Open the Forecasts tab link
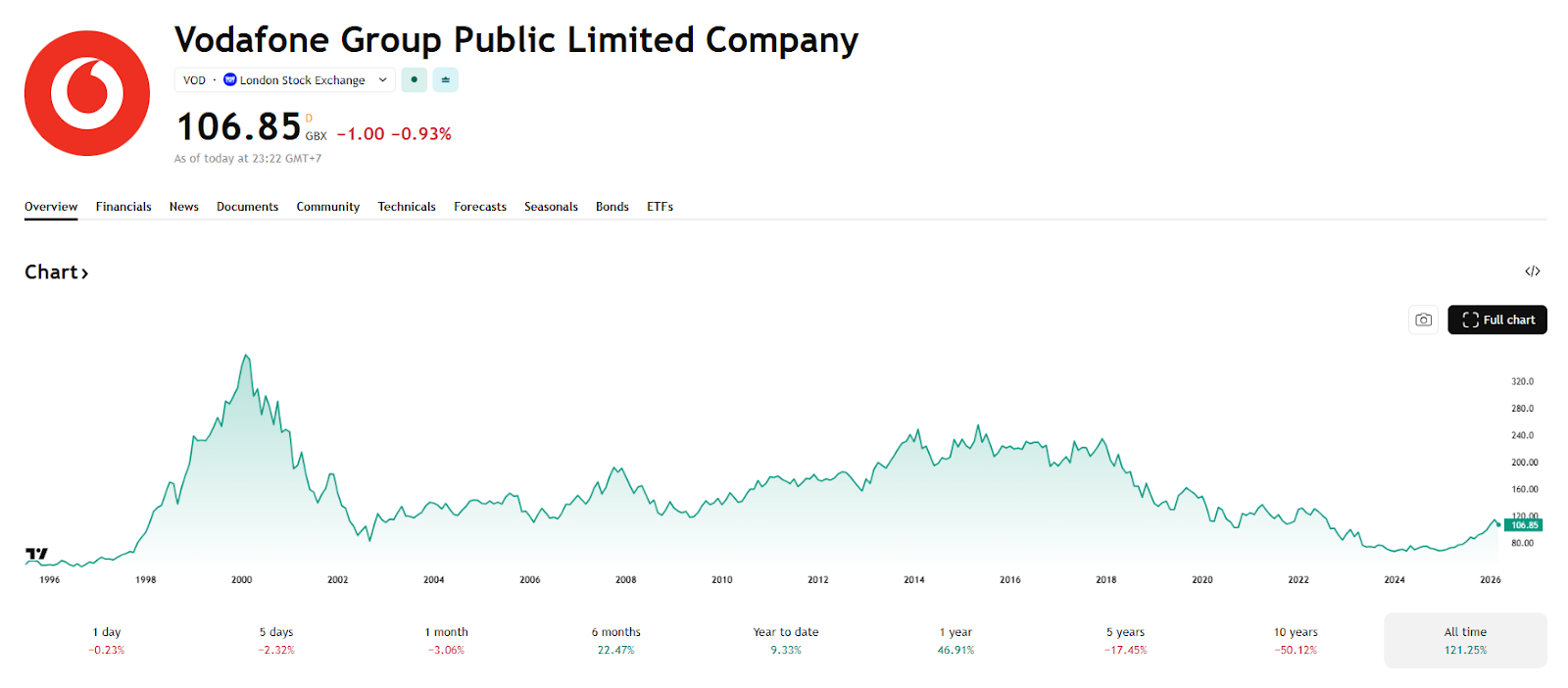 480,207
